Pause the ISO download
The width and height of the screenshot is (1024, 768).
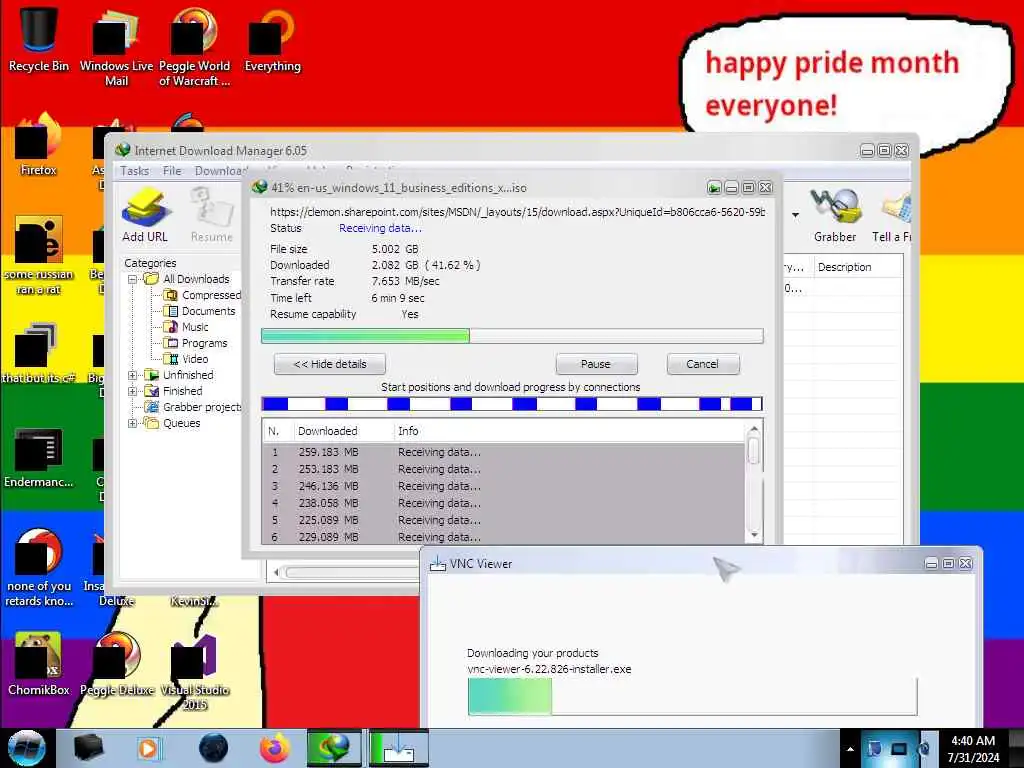(x=596, y=364)
